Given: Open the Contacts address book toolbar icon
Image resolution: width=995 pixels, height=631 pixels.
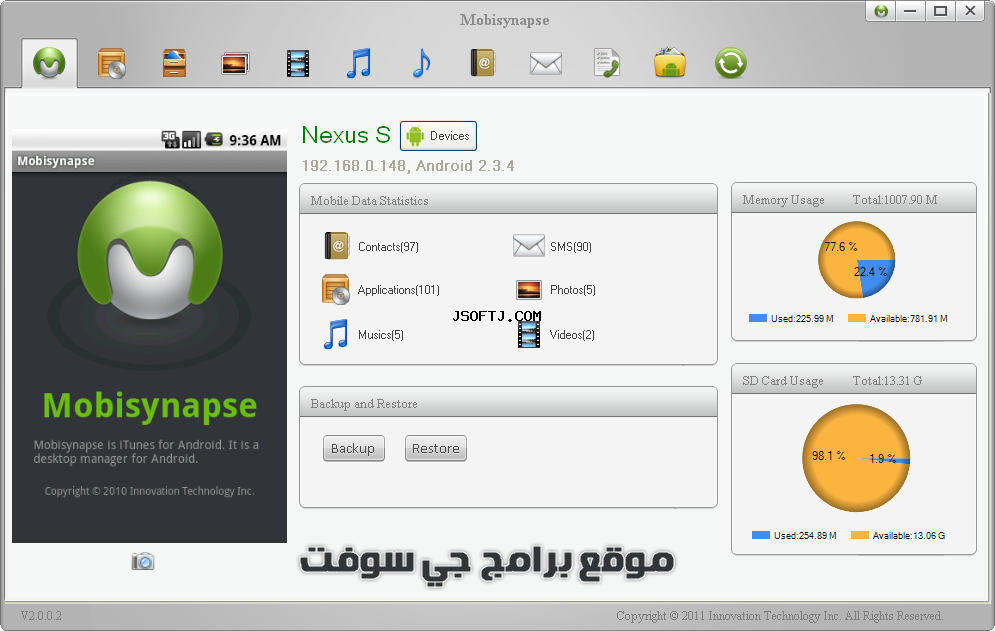Looking at the screenshot, I should (x=483, y=63).
